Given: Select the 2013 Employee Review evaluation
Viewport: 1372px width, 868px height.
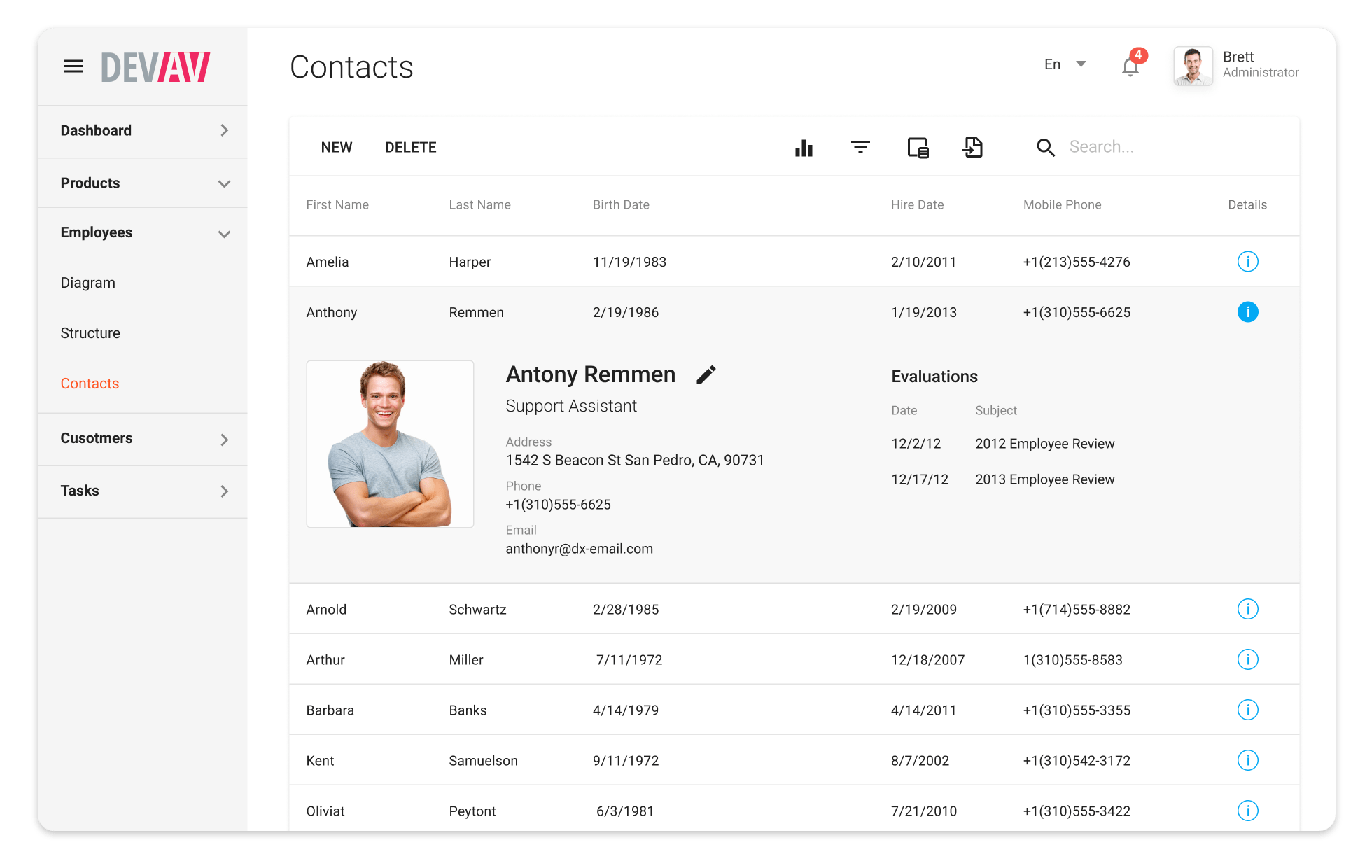Looking at the screenshot, I should tap(1044, 479).
